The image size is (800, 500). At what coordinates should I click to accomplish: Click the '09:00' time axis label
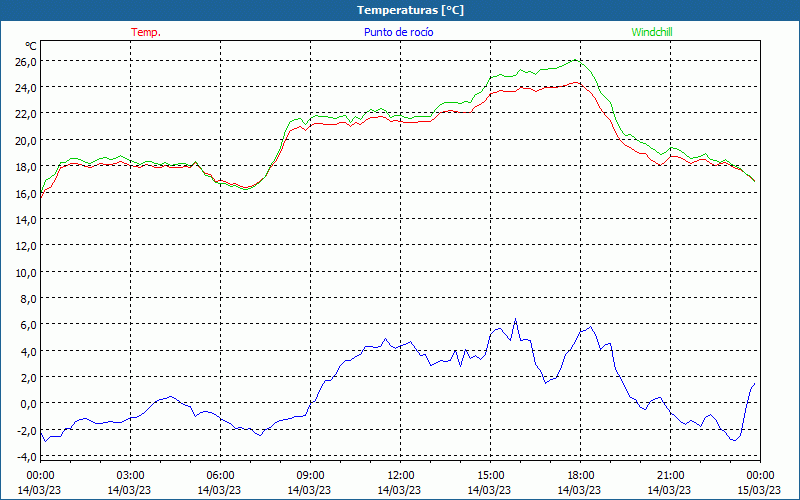[x=310, y=476]
